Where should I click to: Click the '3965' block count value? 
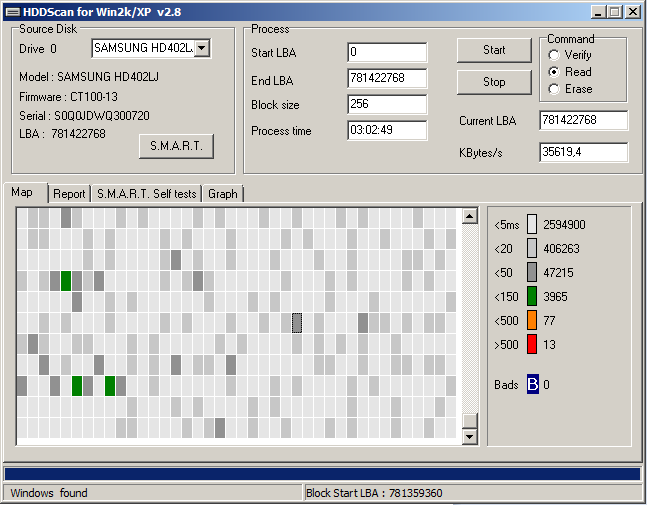click(x=555, y=296)
